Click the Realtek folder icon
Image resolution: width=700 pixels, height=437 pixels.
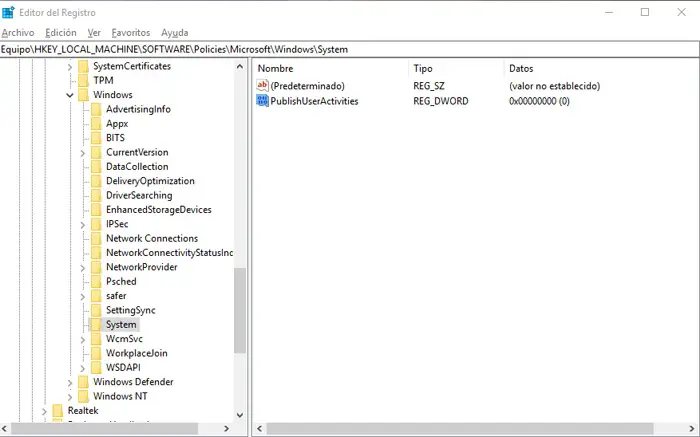[x=58, y=411]
